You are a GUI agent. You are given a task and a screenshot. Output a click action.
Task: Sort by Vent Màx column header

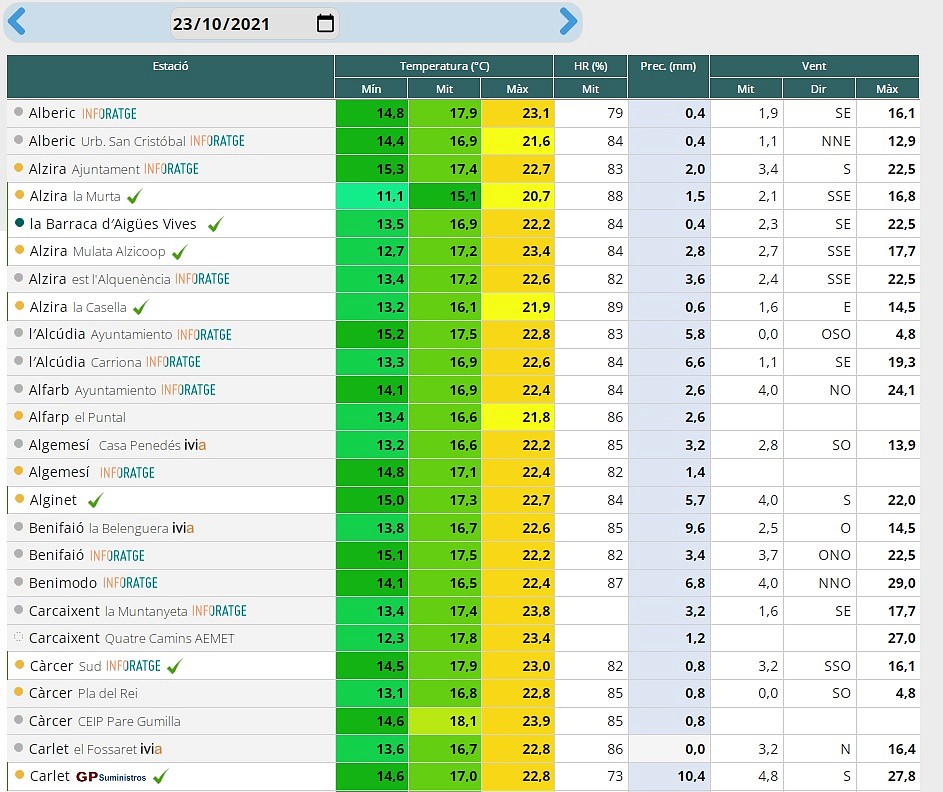(x=887, y=88)
